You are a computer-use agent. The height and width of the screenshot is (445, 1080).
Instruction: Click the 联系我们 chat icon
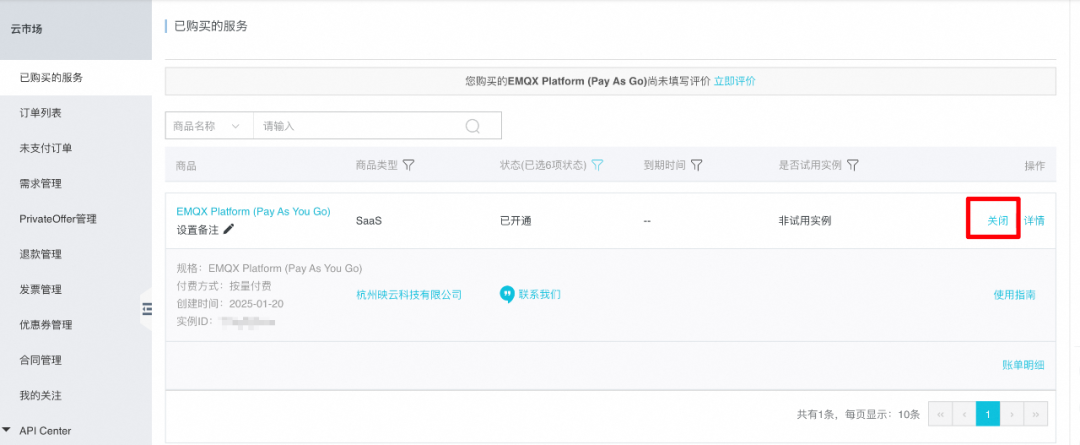(507, 294)
